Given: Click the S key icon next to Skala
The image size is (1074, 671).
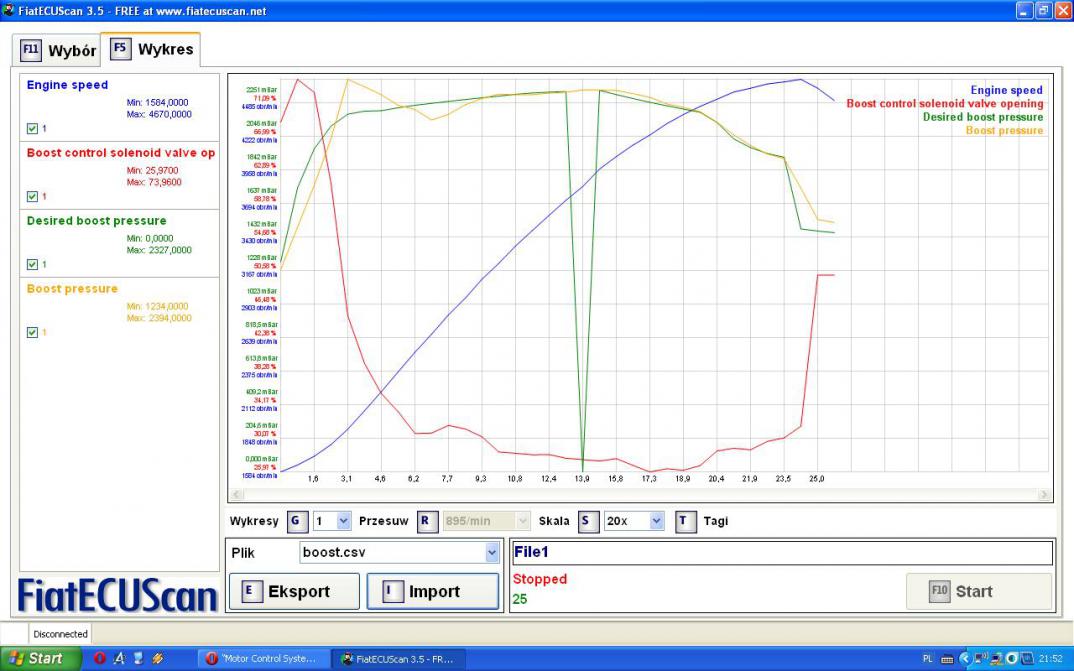Looking at the screenshot, I should (587, 521).
